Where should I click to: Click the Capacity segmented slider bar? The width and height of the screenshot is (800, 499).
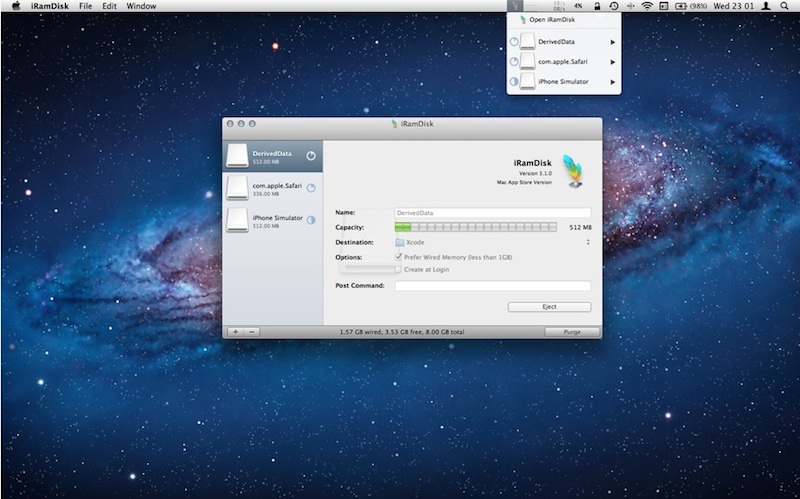pos(476,227)
